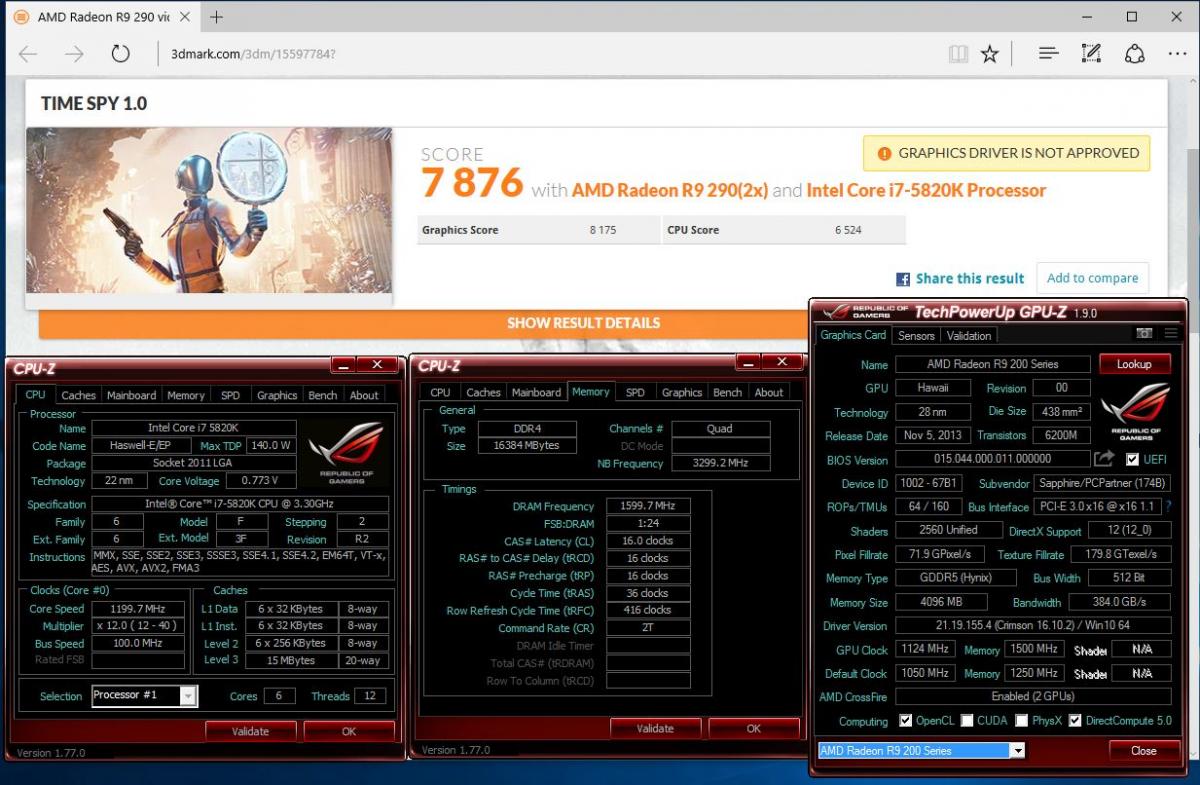Add page to favorites with star icon
1200x785 pixels.
[989, 54]
